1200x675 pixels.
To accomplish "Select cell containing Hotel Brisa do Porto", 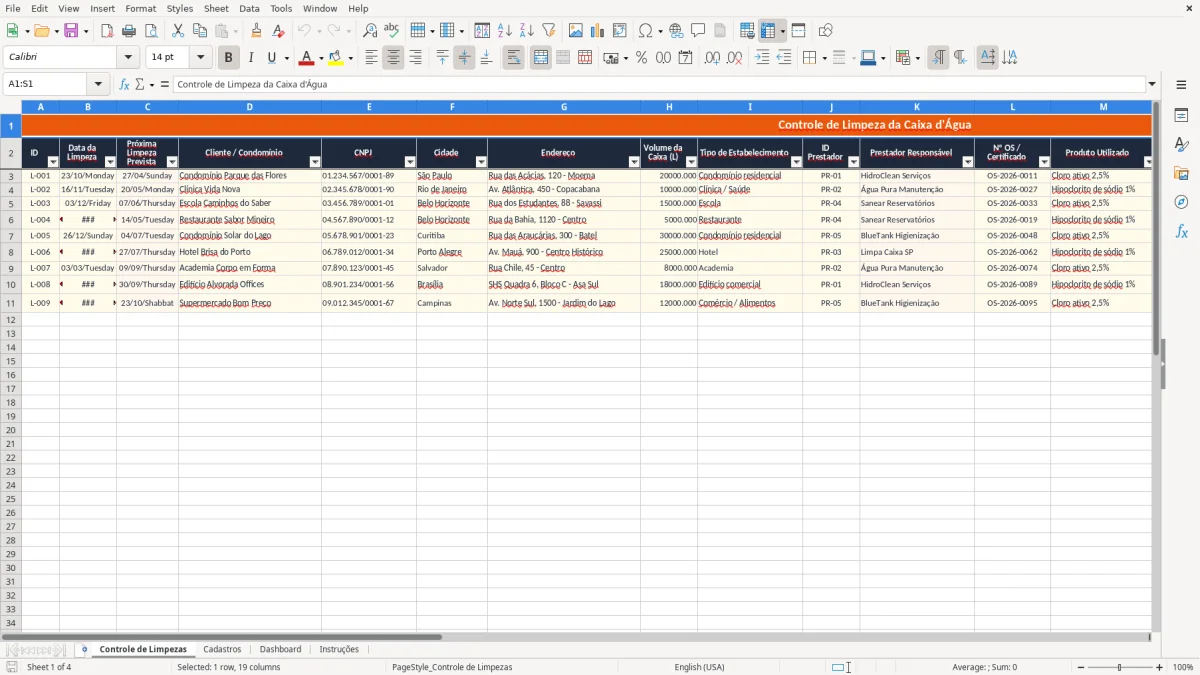I will click(x=249, y=252).
